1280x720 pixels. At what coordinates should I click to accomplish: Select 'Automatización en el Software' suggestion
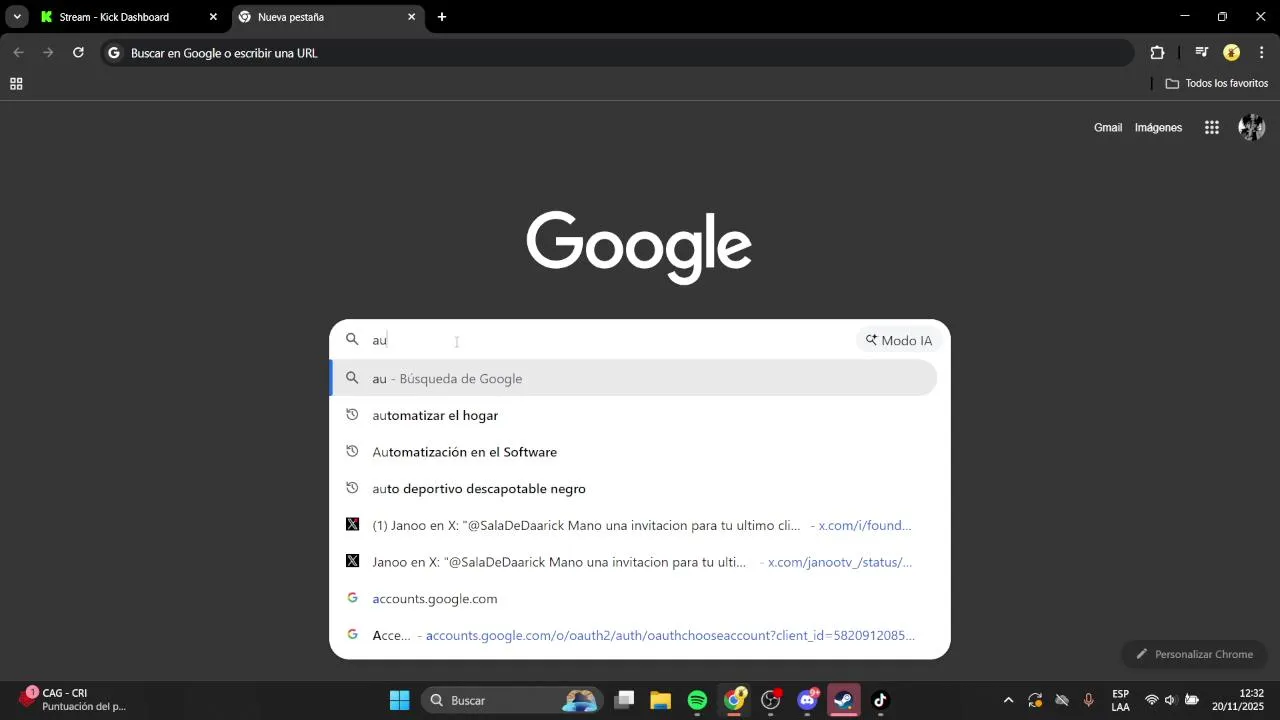634,452
